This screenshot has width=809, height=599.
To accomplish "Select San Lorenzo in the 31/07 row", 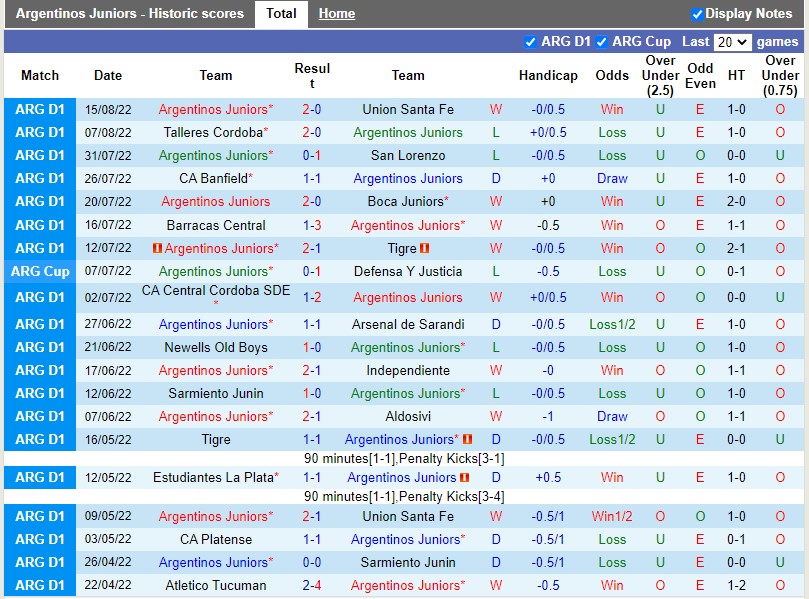I will click(x=408, y=155).
